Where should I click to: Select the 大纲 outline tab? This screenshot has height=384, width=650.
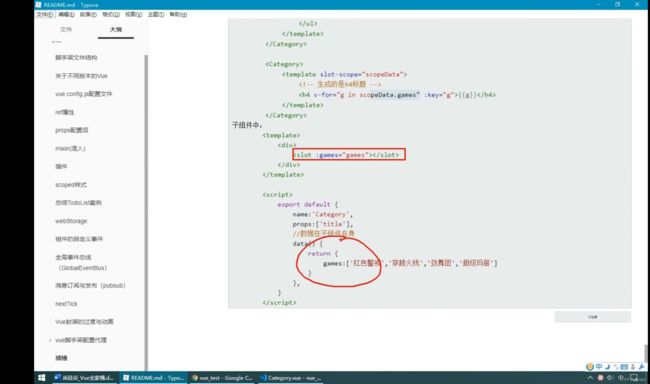click(x=116, y=29)
